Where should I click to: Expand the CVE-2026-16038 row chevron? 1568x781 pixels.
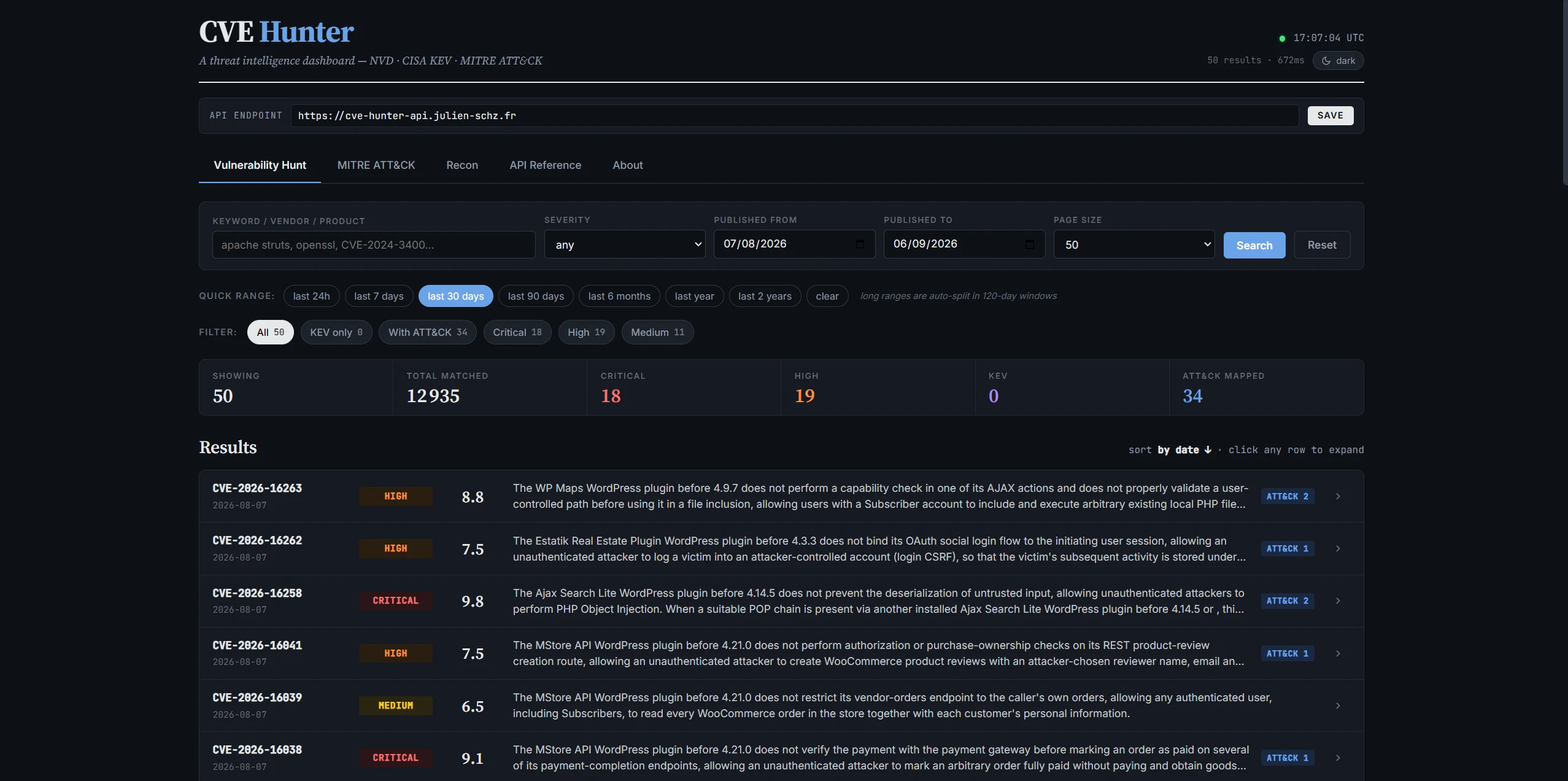[x=1338, y=758]
